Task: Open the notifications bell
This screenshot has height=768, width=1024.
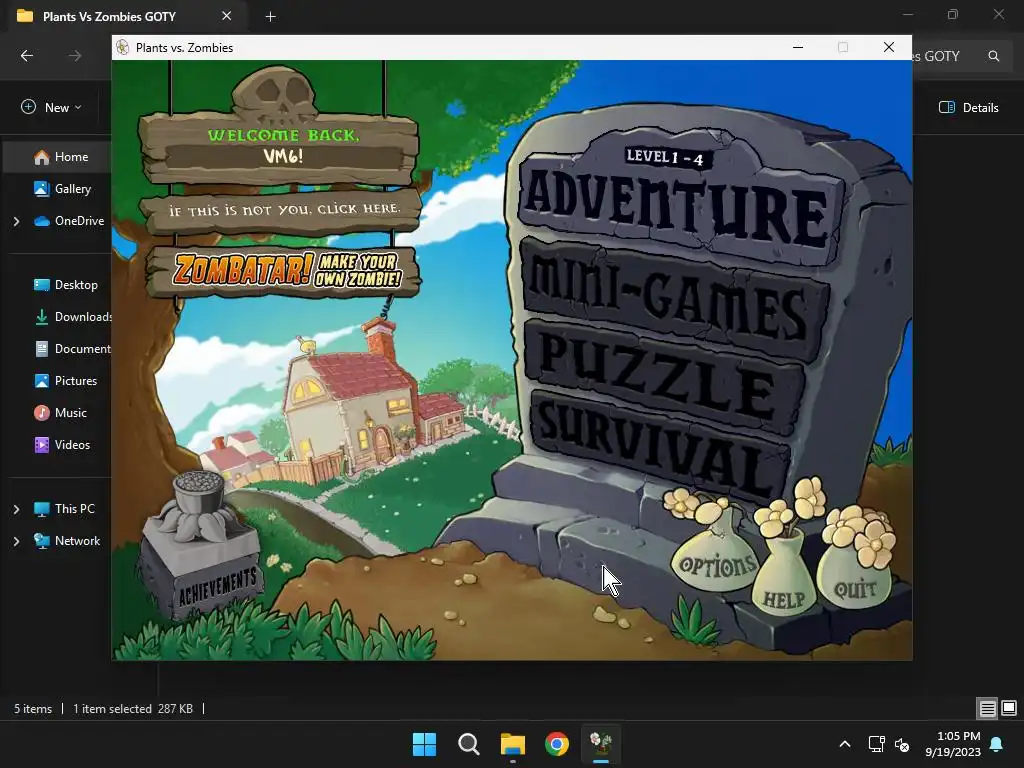Action: pos(997,744)
